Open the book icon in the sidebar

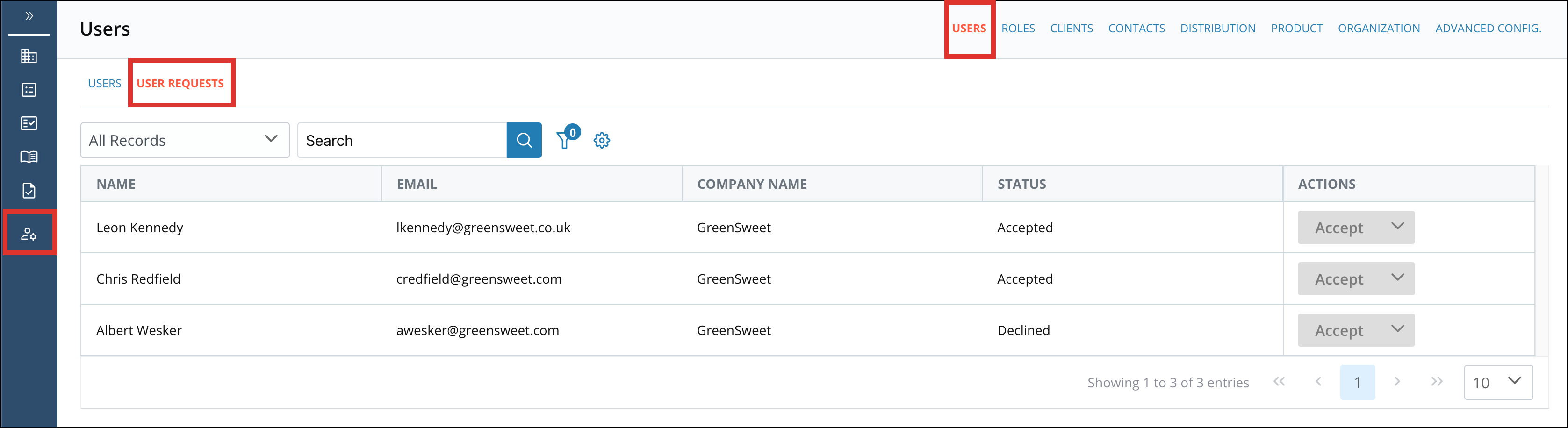29,157
